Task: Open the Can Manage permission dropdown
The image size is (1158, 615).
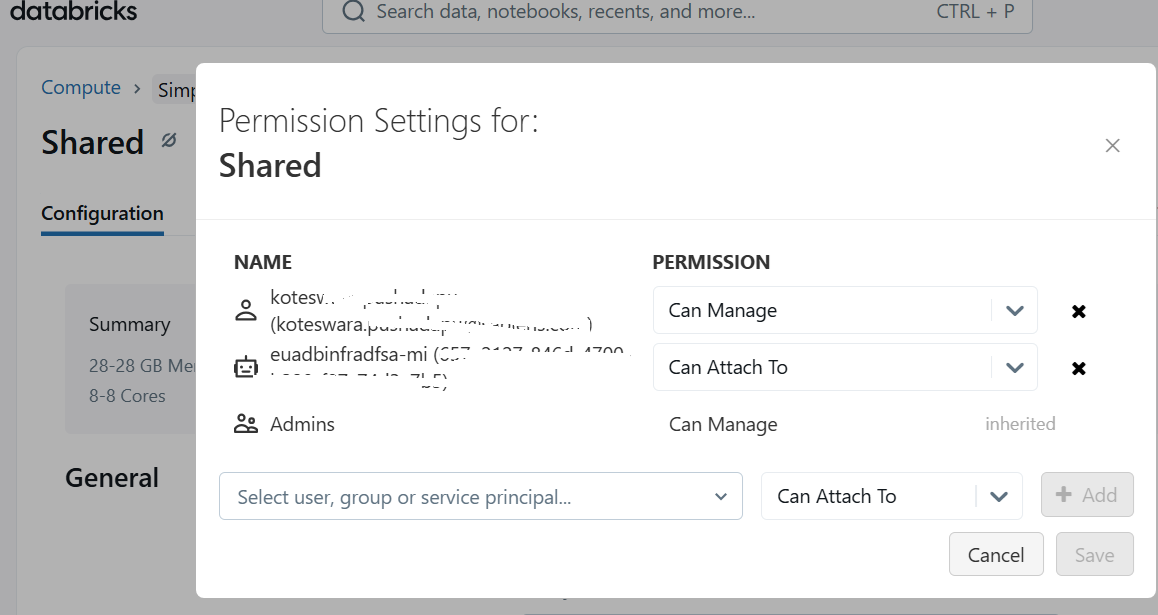Action: [x=1014, y=310]
